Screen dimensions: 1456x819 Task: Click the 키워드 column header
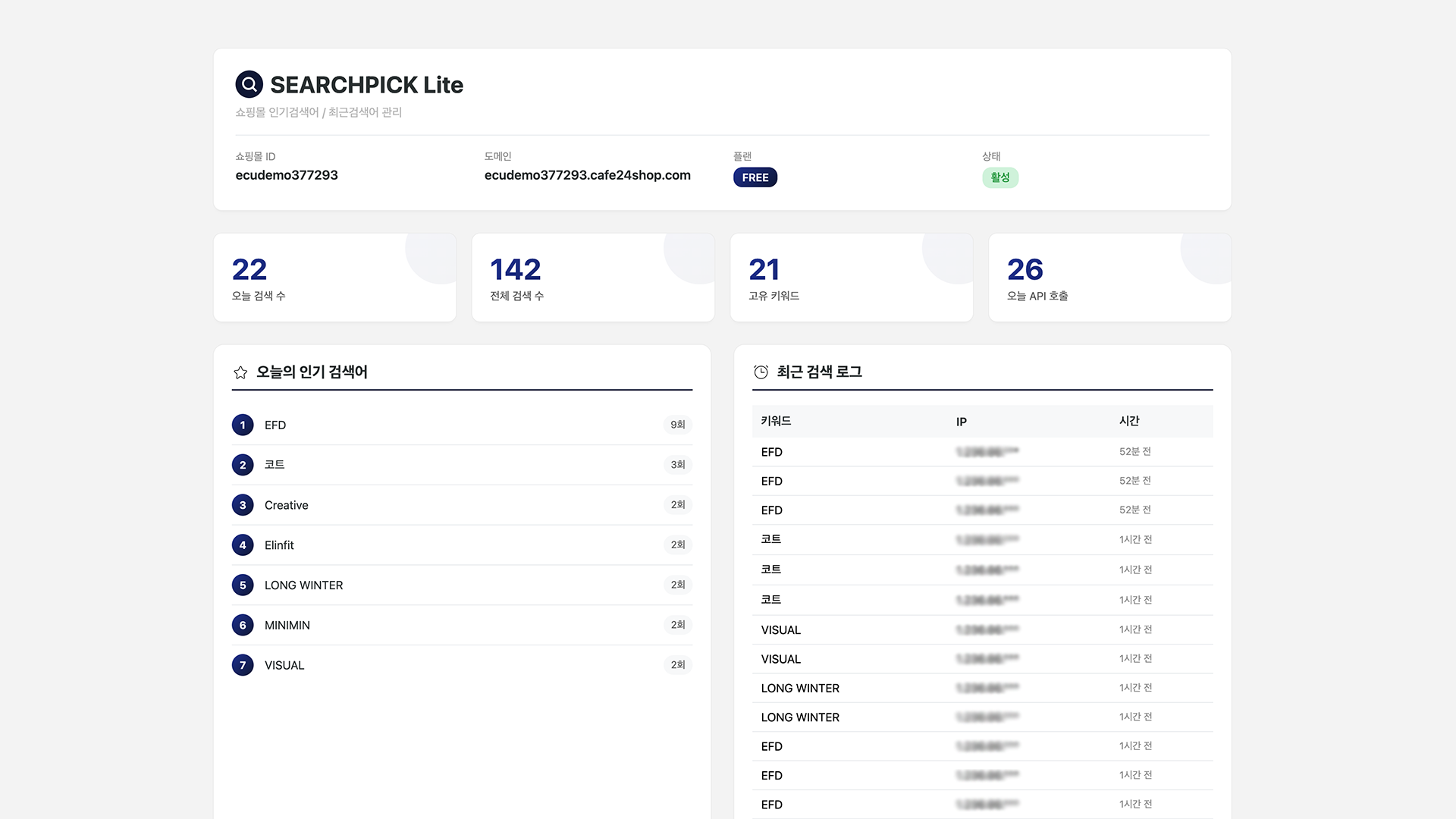776,421
